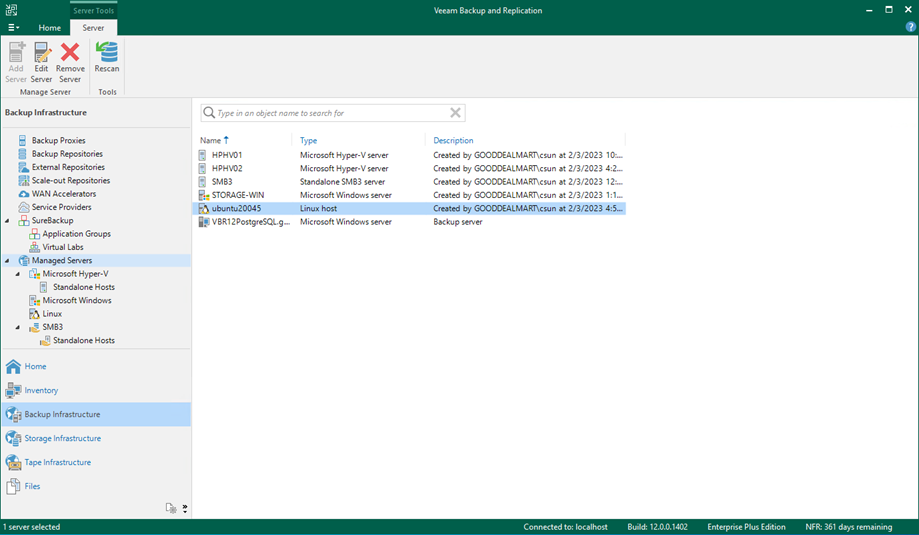Click the Enterprise Plus Edition status text
Screen dimensions: 919x535
point(746,527)
